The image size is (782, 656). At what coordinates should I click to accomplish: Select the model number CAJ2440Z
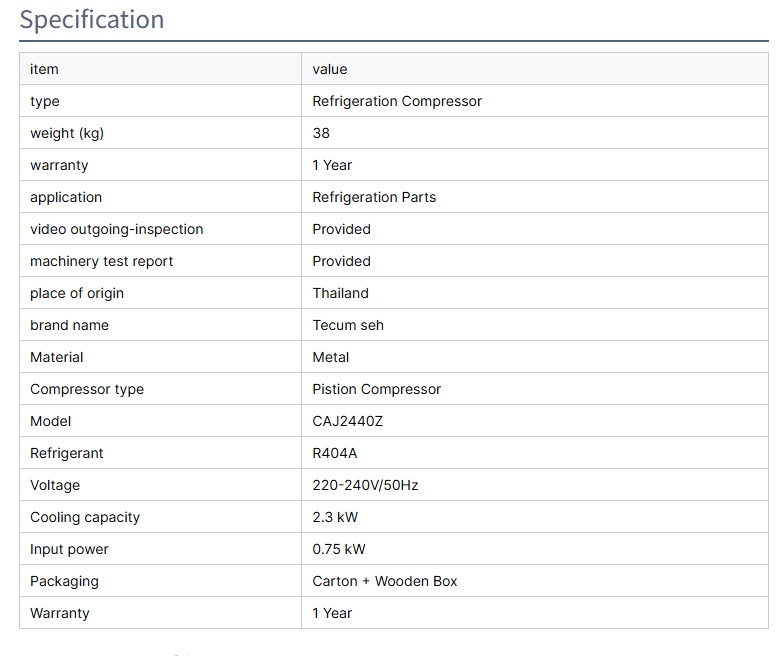348,421
